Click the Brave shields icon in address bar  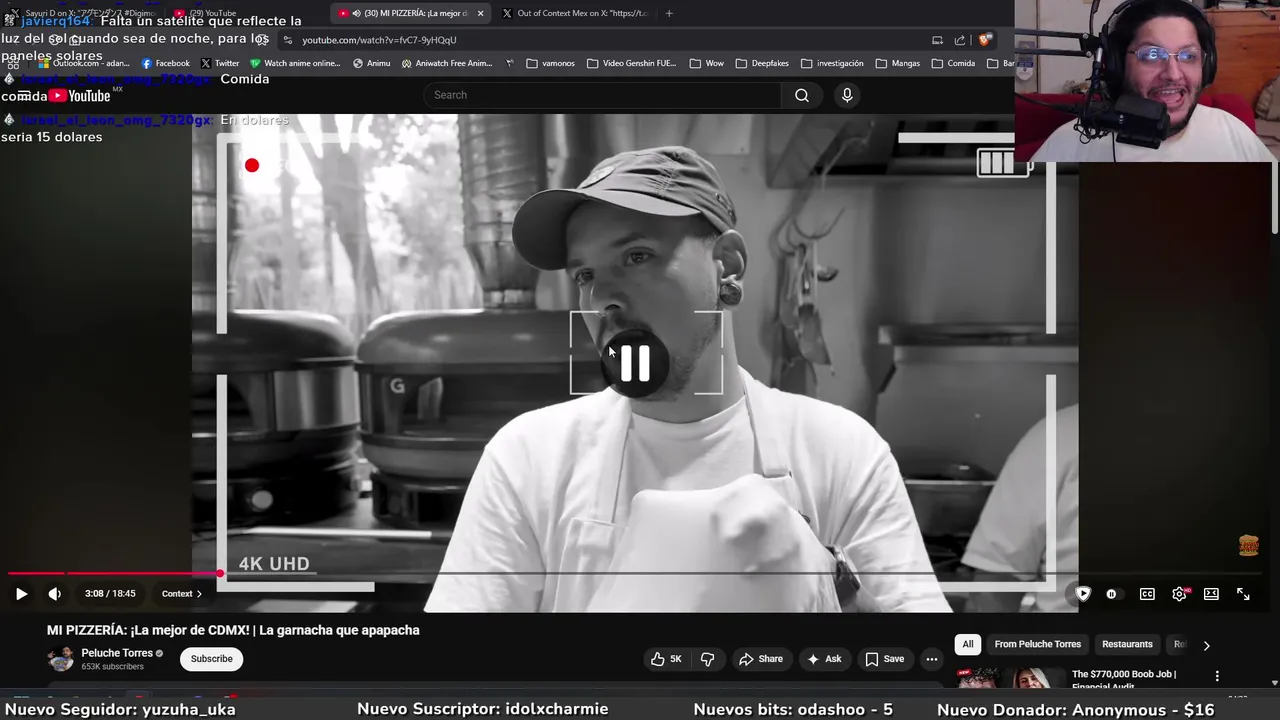tap(985, 40)
